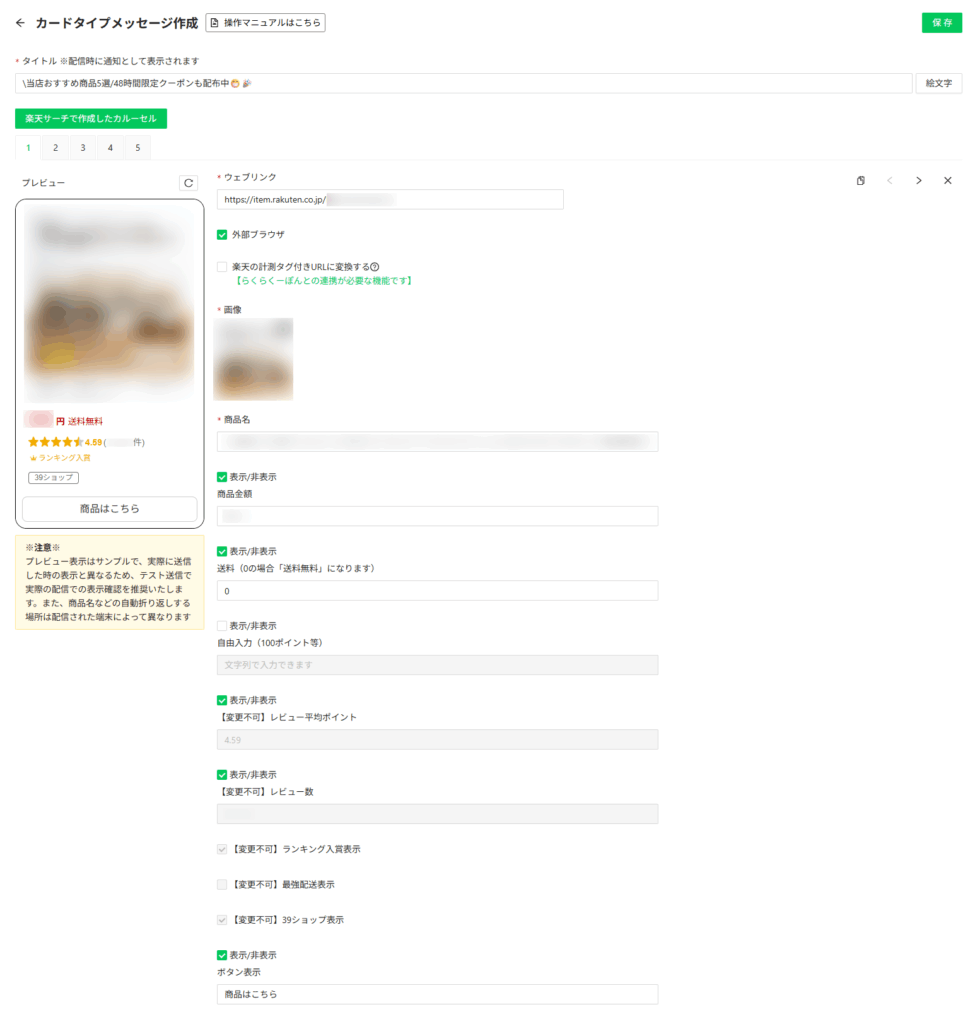Delete this card with the X icon
This screenshot has width=975, height=1024.
[948, 180]
